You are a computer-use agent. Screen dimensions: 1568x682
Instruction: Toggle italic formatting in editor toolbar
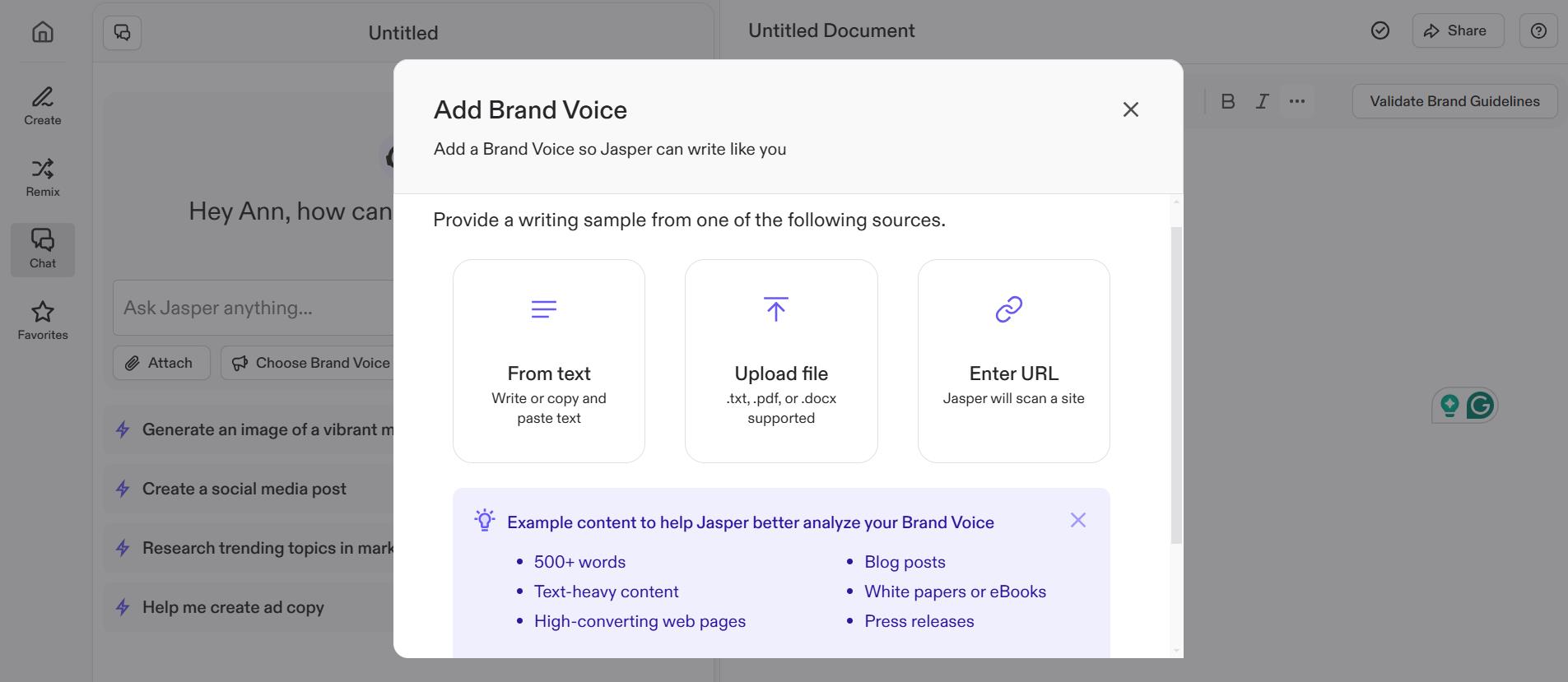point(1262,101)
